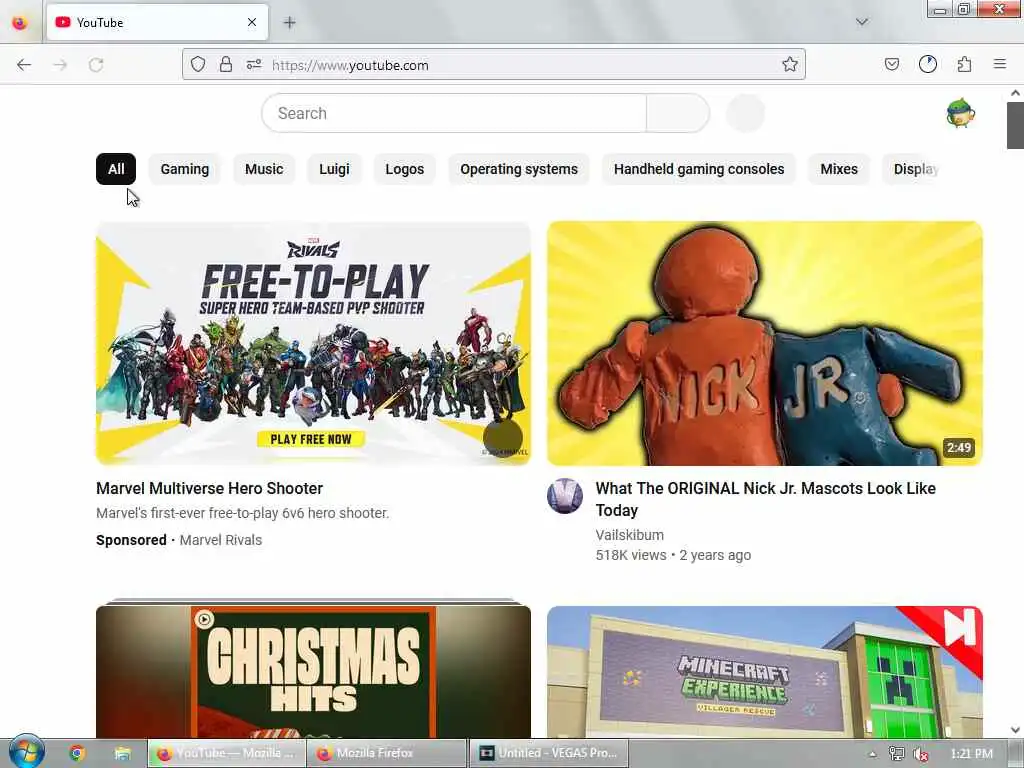The width and height of the screenshot is (1024, 768).
Task: Open a new tab with the plus button
Action: click(x=289, y=22)
